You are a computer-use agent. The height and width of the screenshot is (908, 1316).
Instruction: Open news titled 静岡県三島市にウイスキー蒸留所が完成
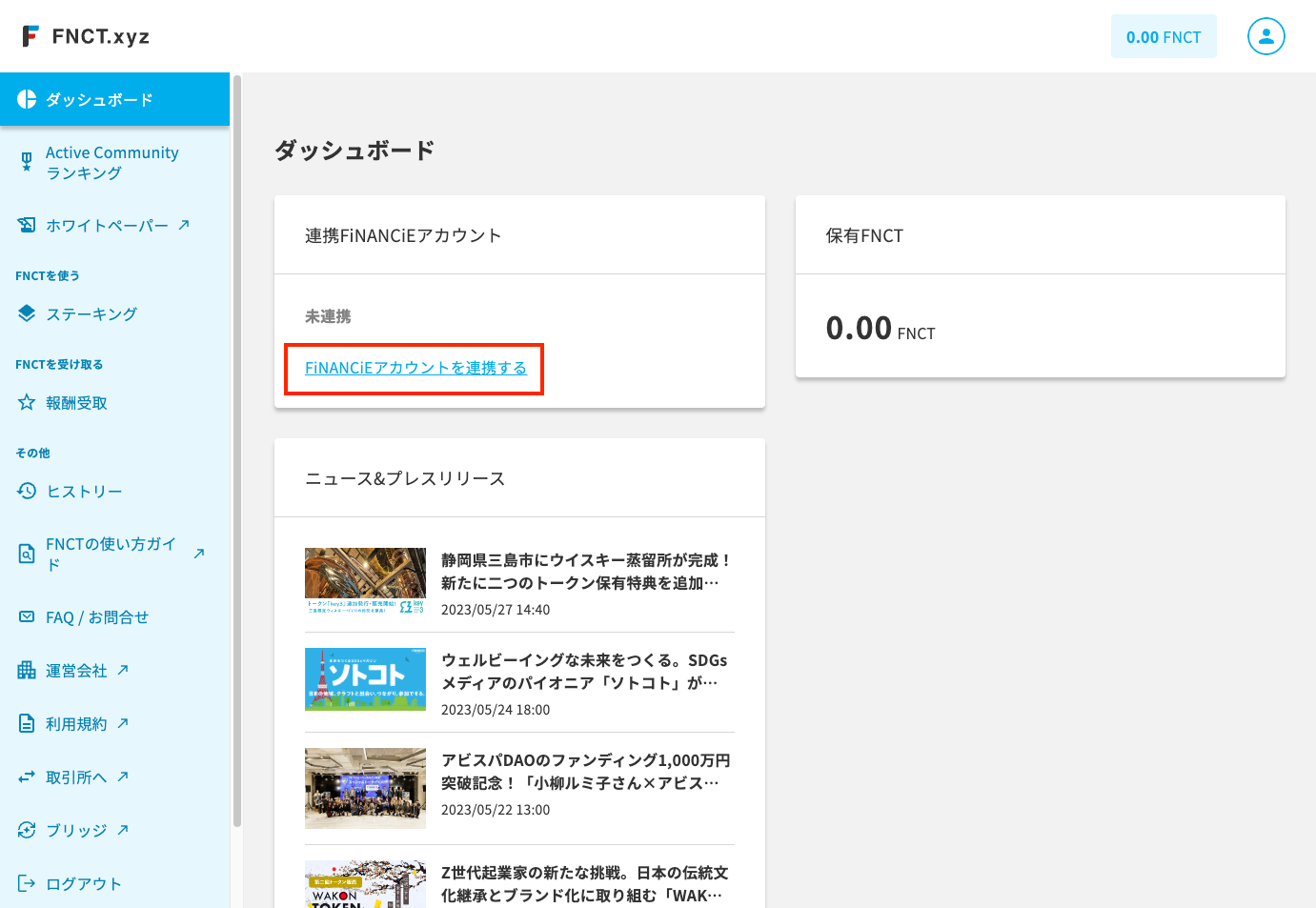586,572
